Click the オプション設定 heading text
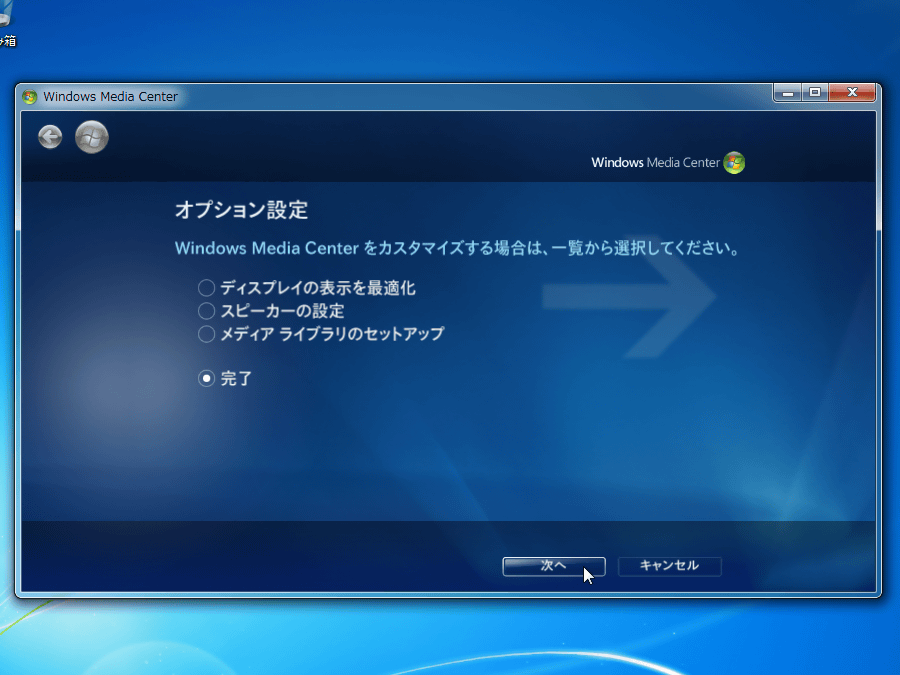The height and width of the screenshot is (675, 900). pos(241,210)
